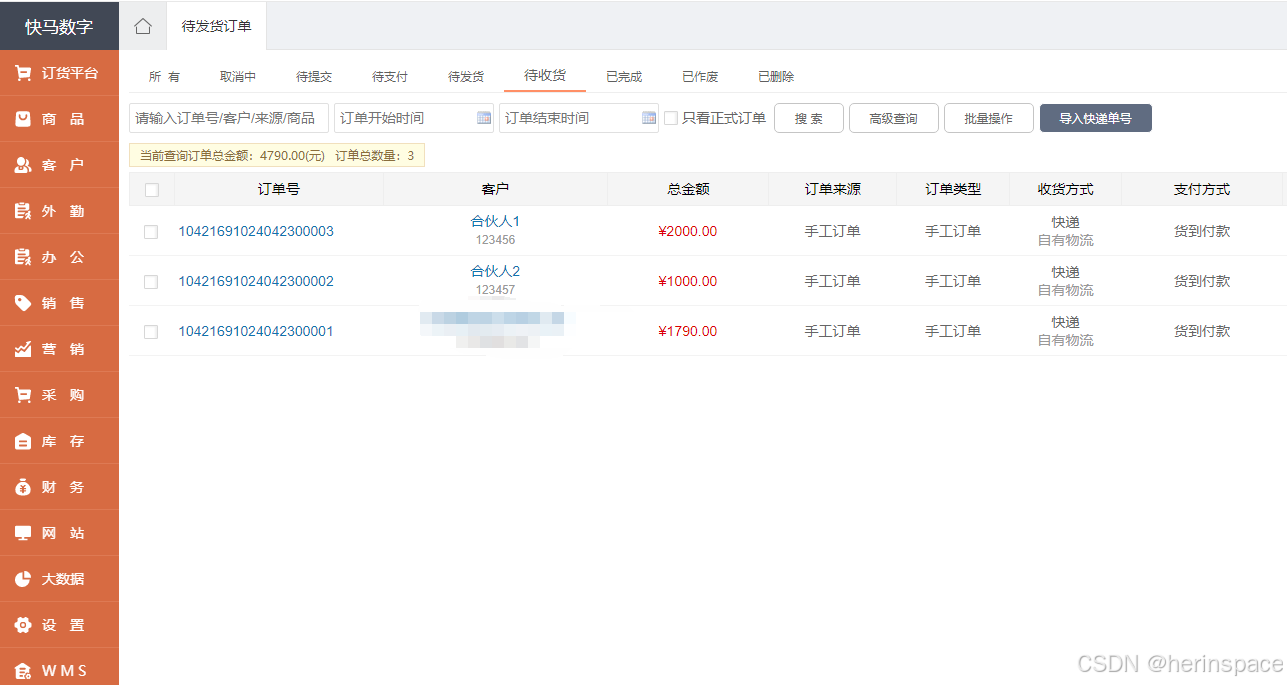Click the 订单类型 column header
Screen dimensions: 1287x685
[953, 189]
